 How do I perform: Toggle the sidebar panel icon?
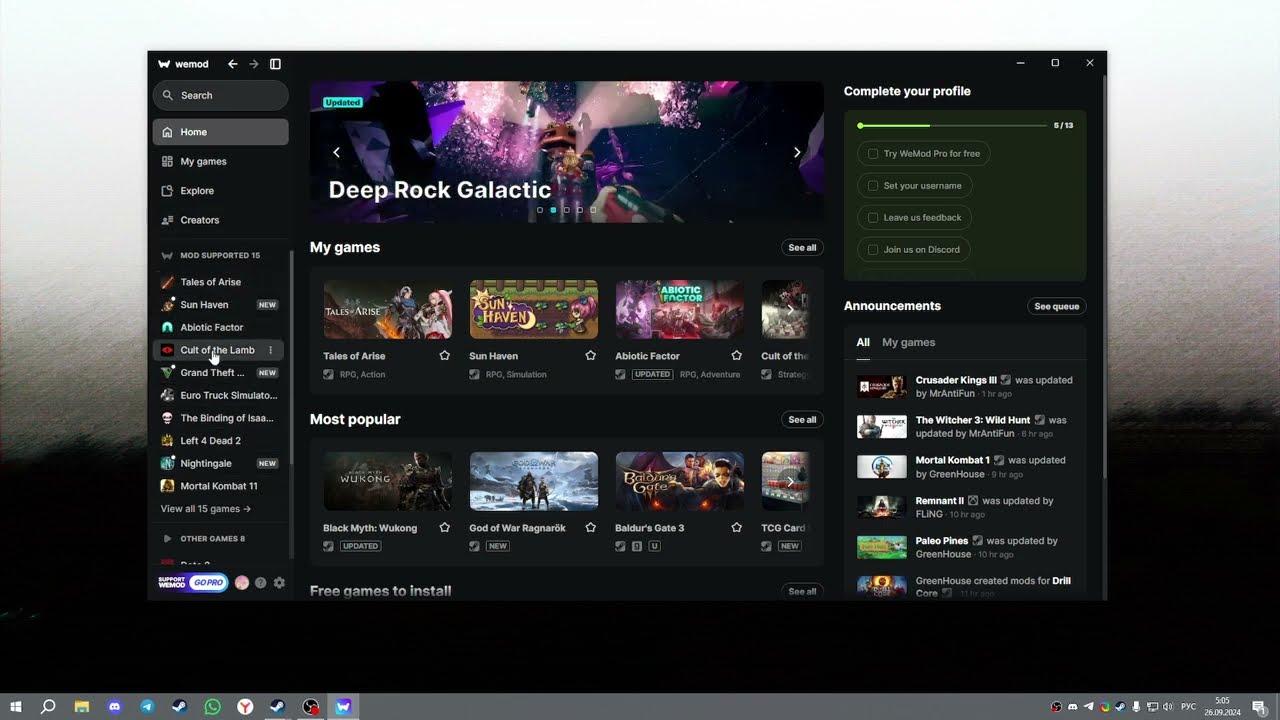pos(275,64)
